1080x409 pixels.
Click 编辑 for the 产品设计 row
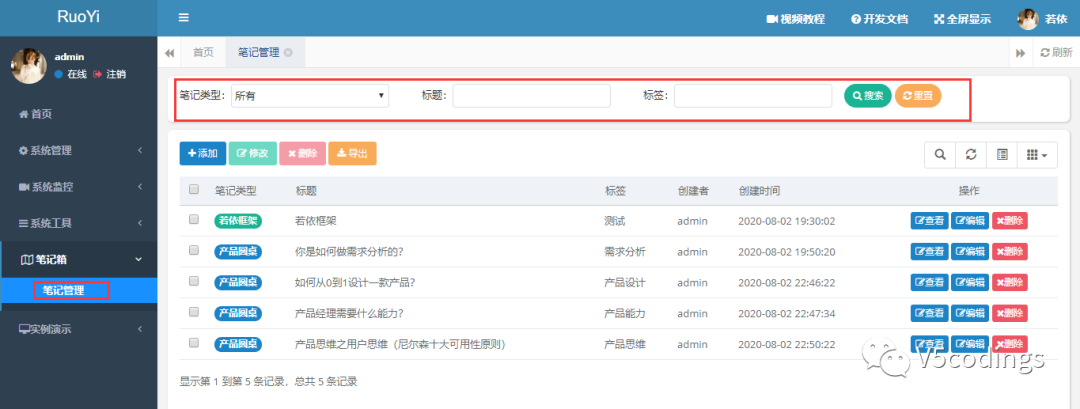coord(970,282)
